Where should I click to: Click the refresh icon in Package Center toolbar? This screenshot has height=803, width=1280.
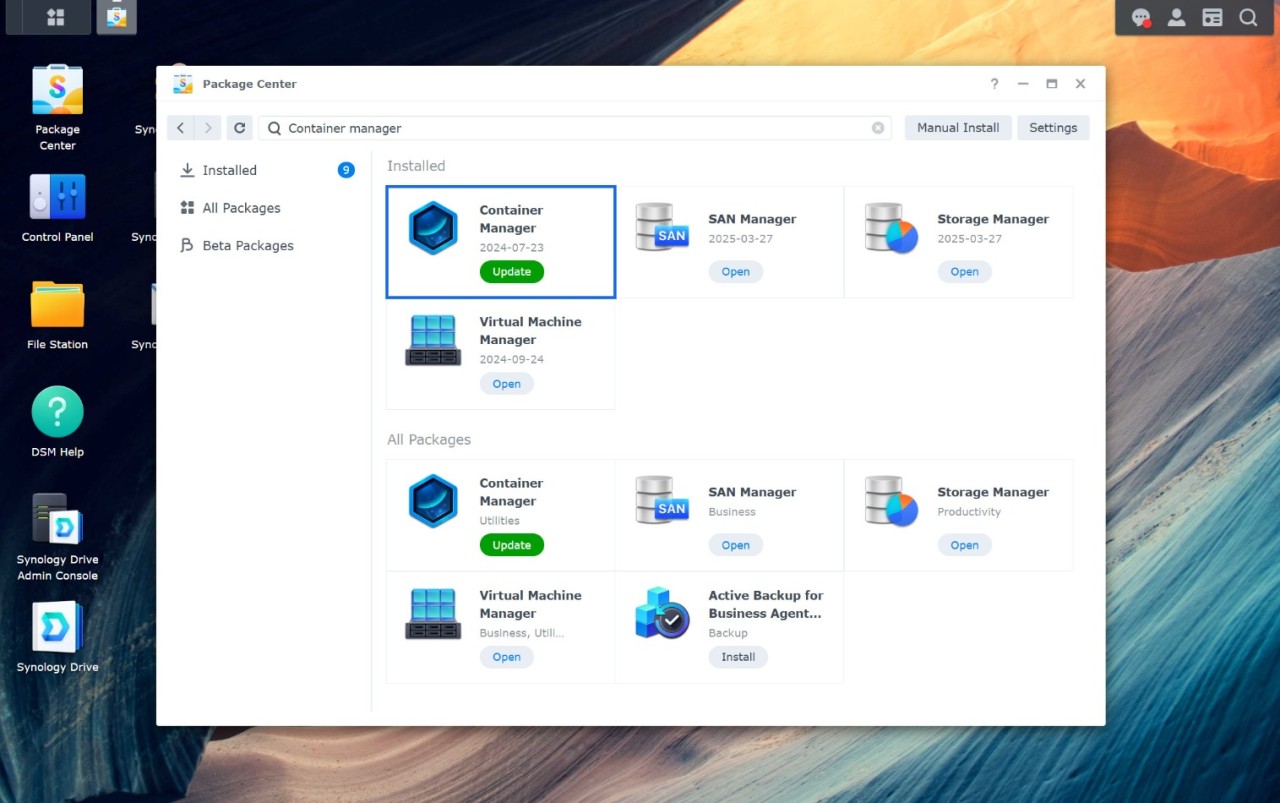click(x=239, y=128)
